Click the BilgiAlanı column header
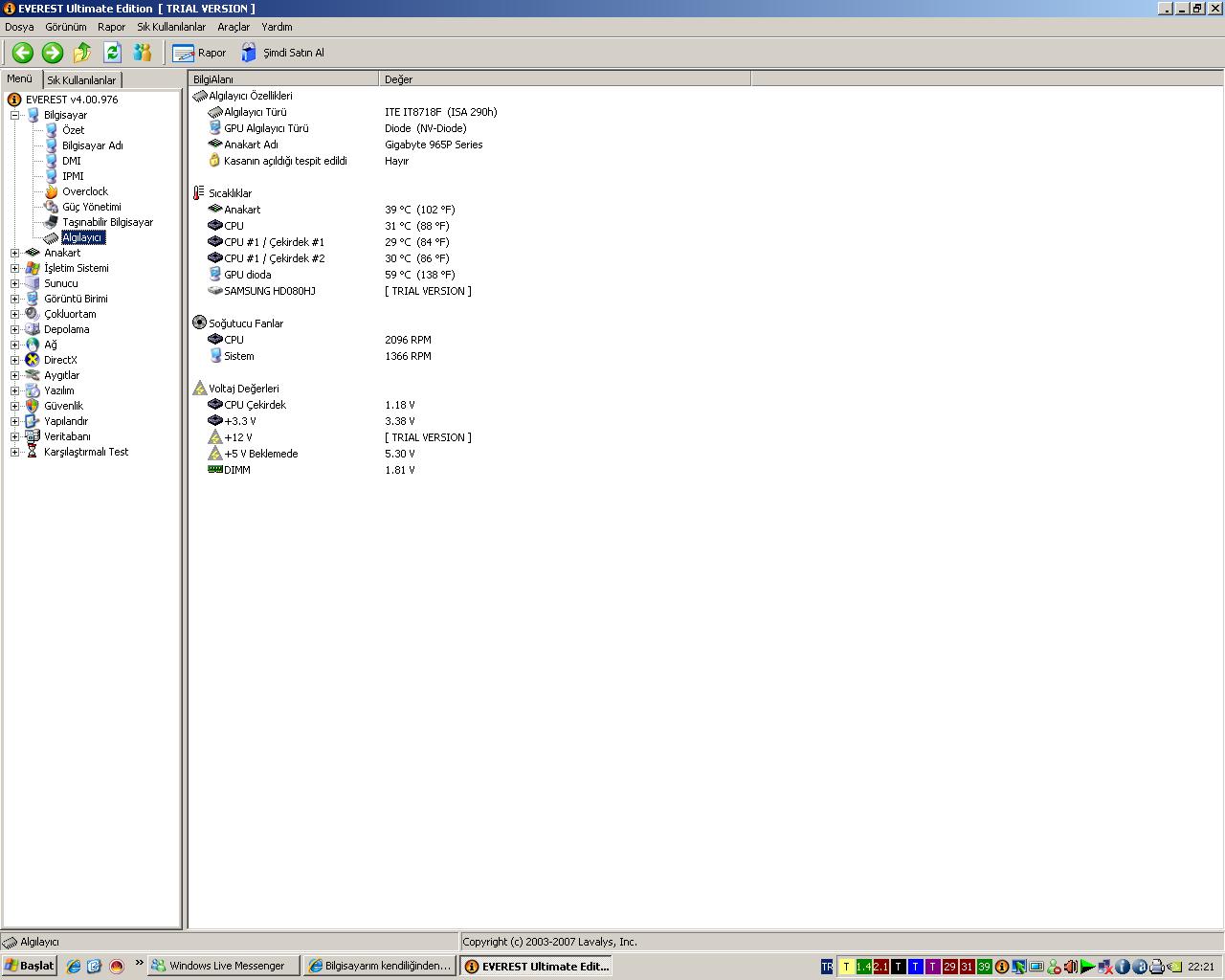The width and height of the screenshot is (1225, 980). click(x=283, y=79)
